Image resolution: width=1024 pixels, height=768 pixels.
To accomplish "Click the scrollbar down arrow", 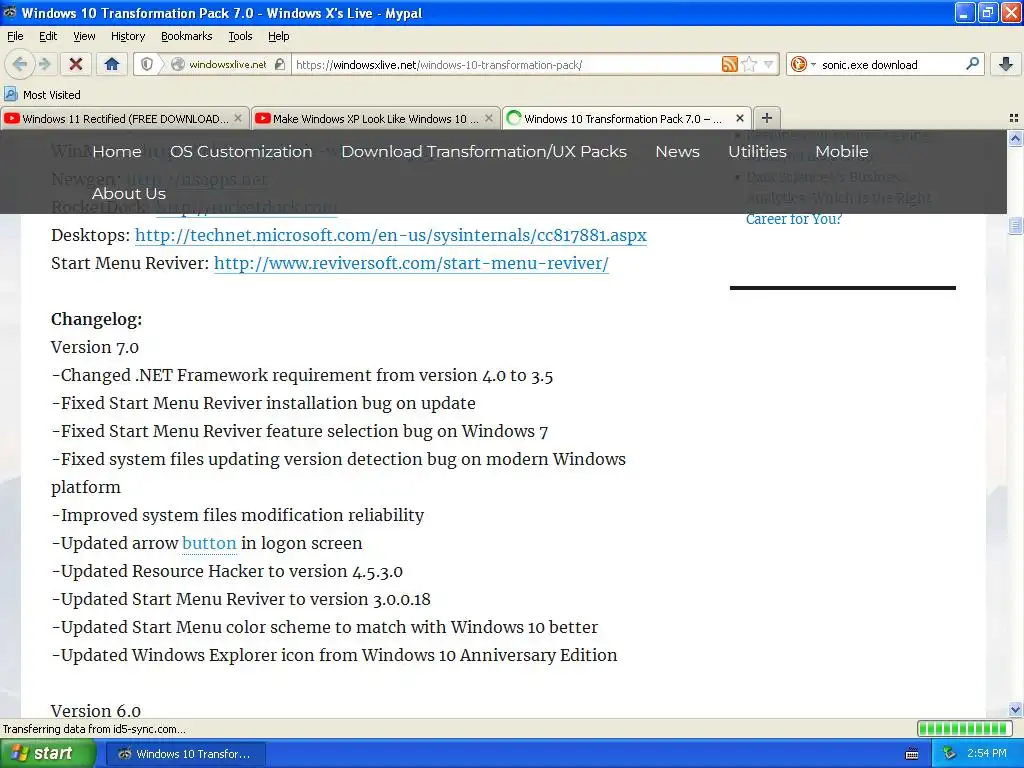I will click(1015, 710).
